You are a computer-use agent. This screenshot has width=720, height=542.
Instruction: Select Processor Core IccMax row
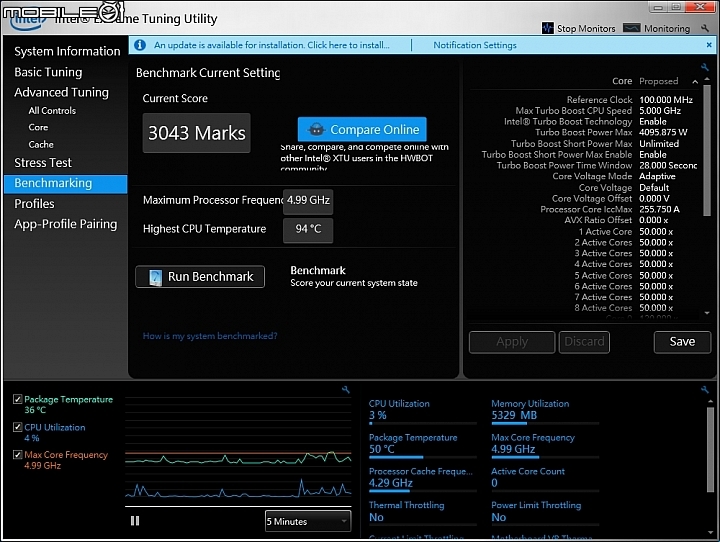[x=610, y=209]
